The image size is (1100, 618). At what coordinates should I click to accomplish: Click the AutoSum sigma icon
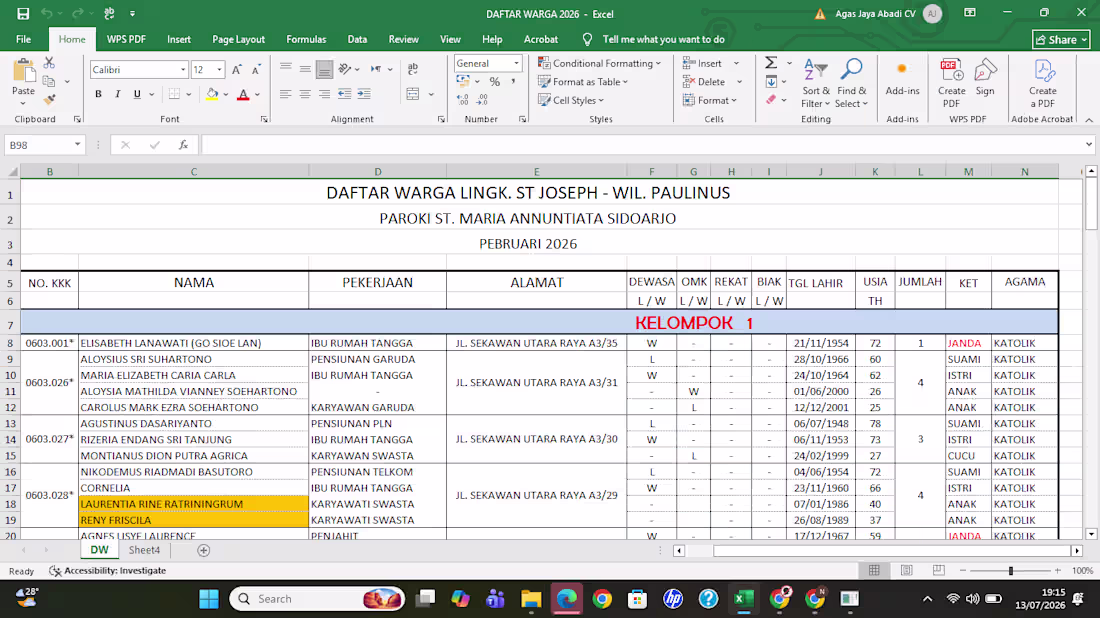771,63
